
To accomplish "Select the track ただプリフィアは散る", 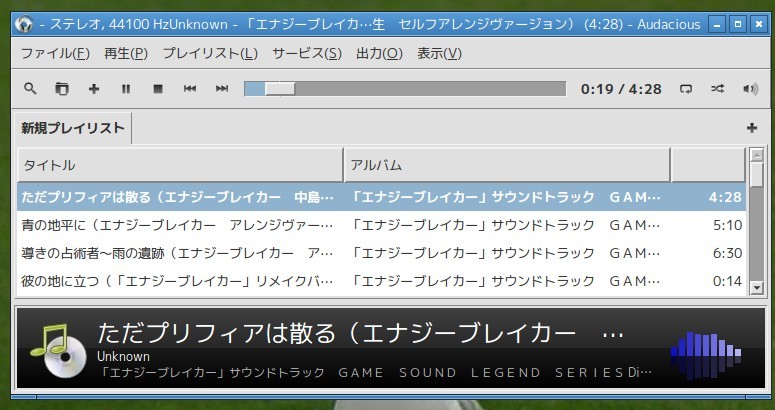I will tap(178, 198).
